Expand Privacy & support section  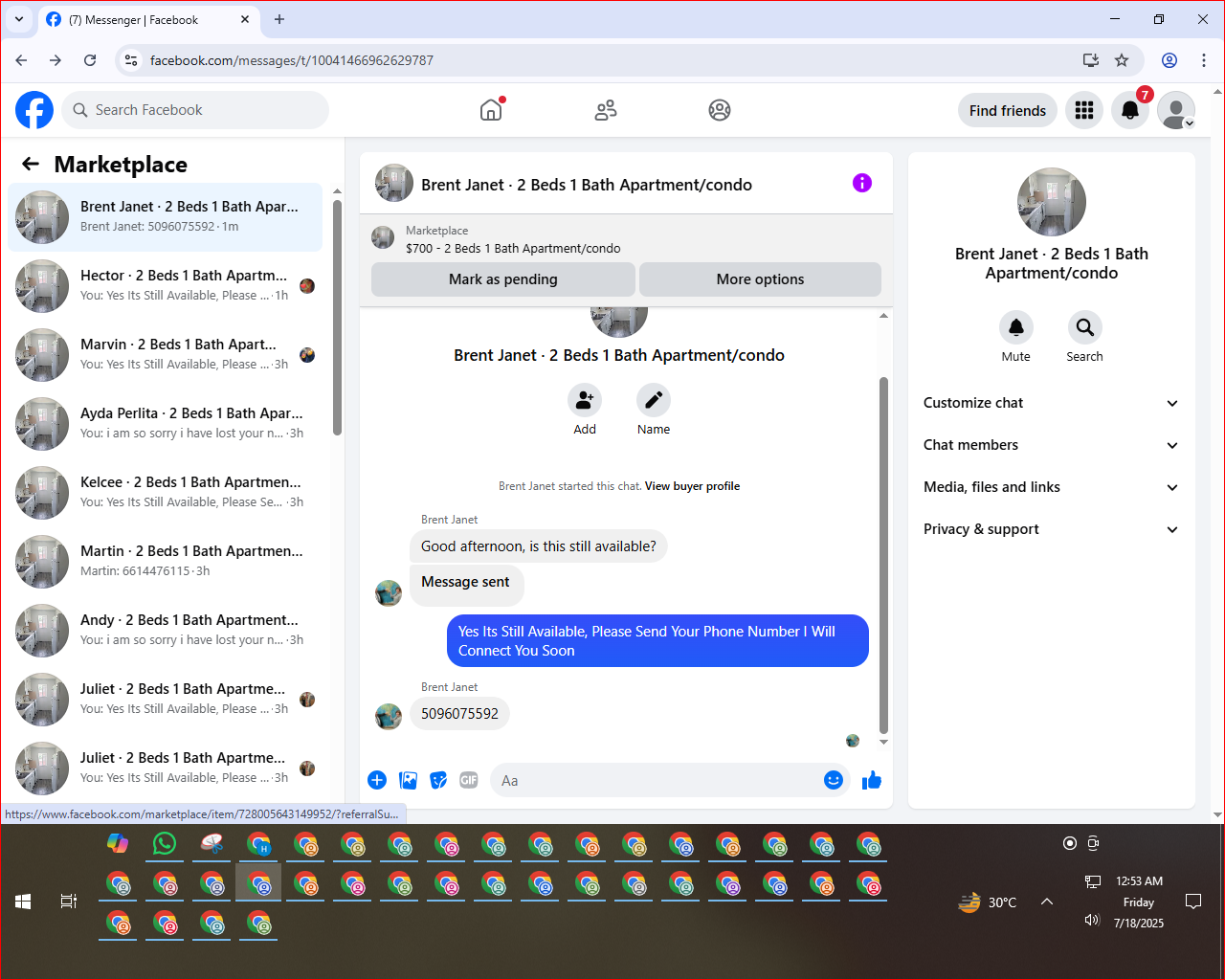click(x=1051, y=529)
